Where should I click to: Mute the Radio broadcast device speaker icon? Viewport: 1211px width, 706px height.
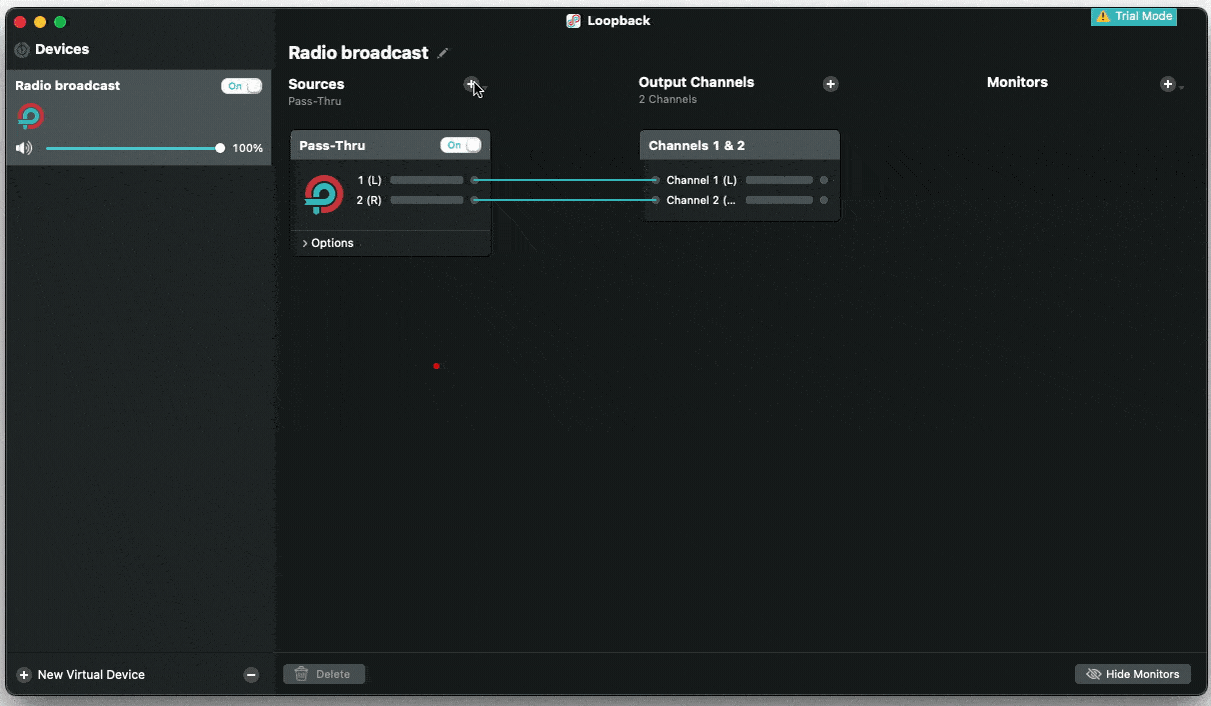click(x=24, y=147)
